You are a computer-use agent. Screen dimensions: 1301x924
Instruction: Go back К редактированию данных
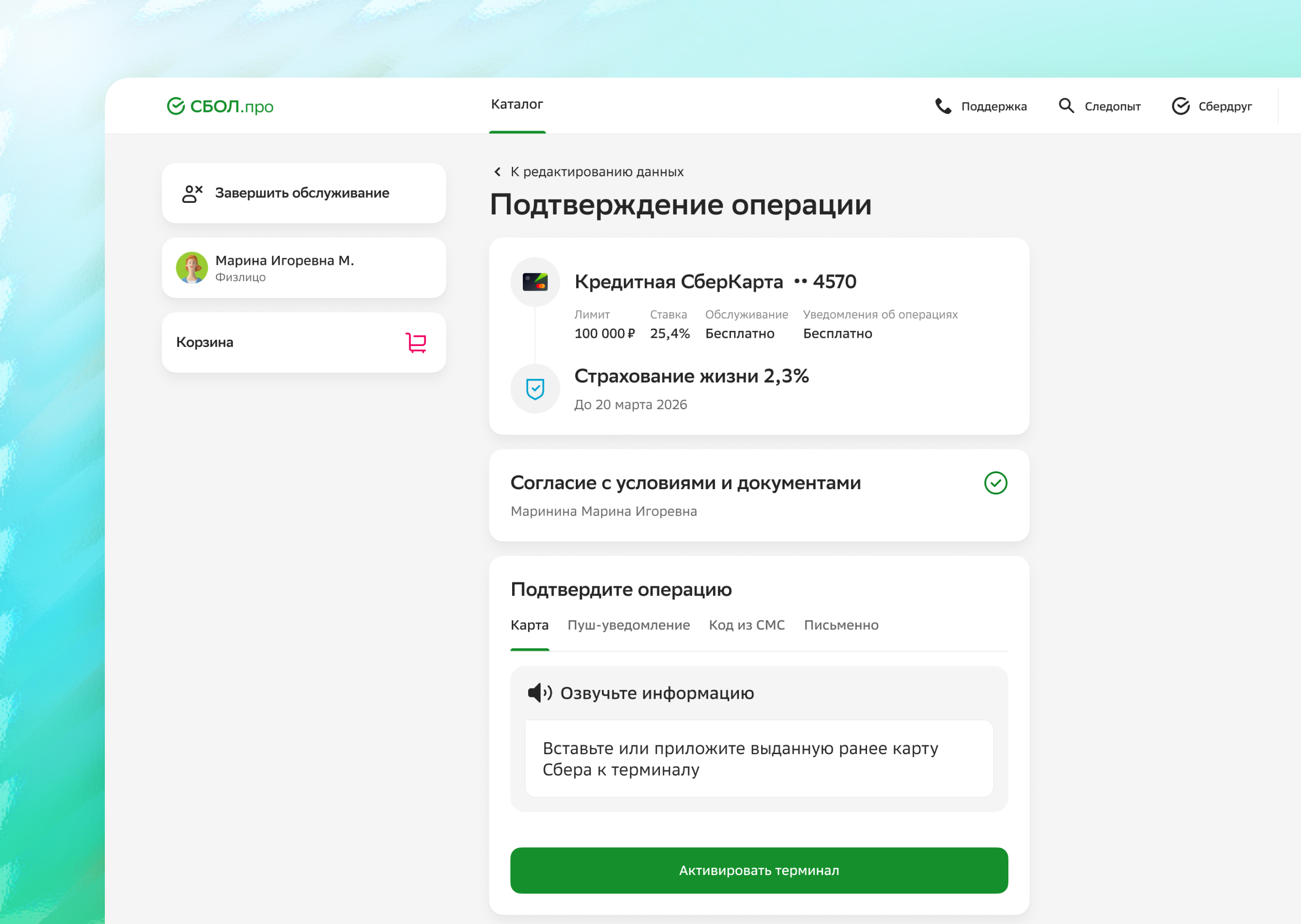point(588,172)
